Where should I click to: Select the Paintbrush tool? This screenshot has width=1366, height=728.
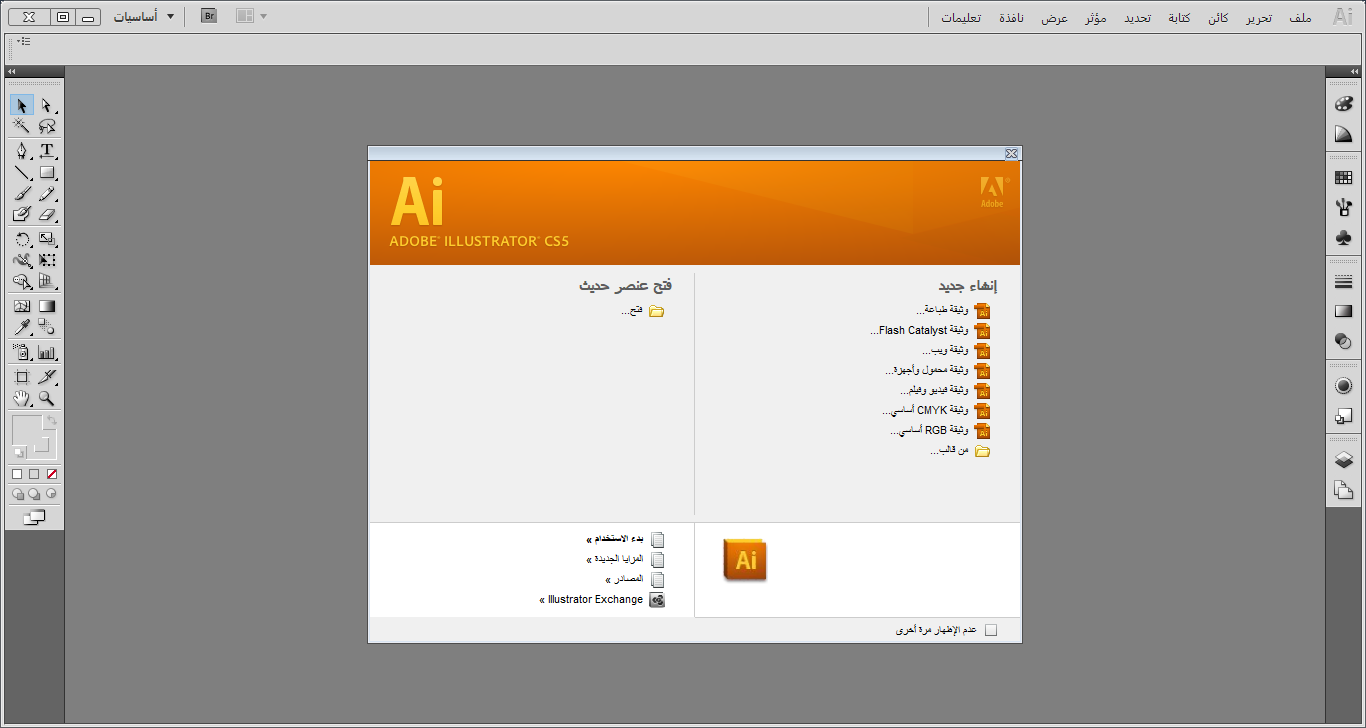pos(22,194)
